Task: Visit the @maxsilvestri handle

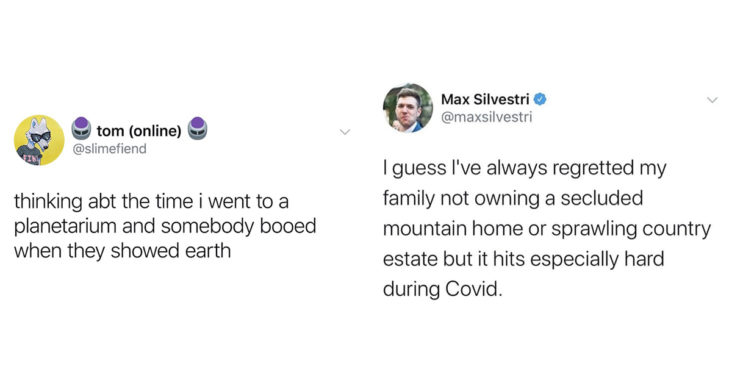Action: click(486, 117)
